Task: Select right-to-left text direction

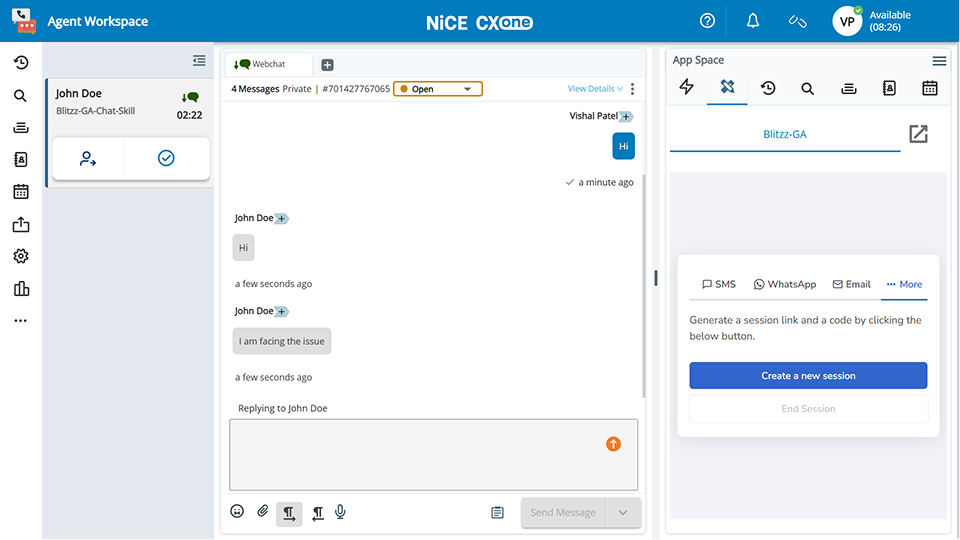Action: point(318,513)
